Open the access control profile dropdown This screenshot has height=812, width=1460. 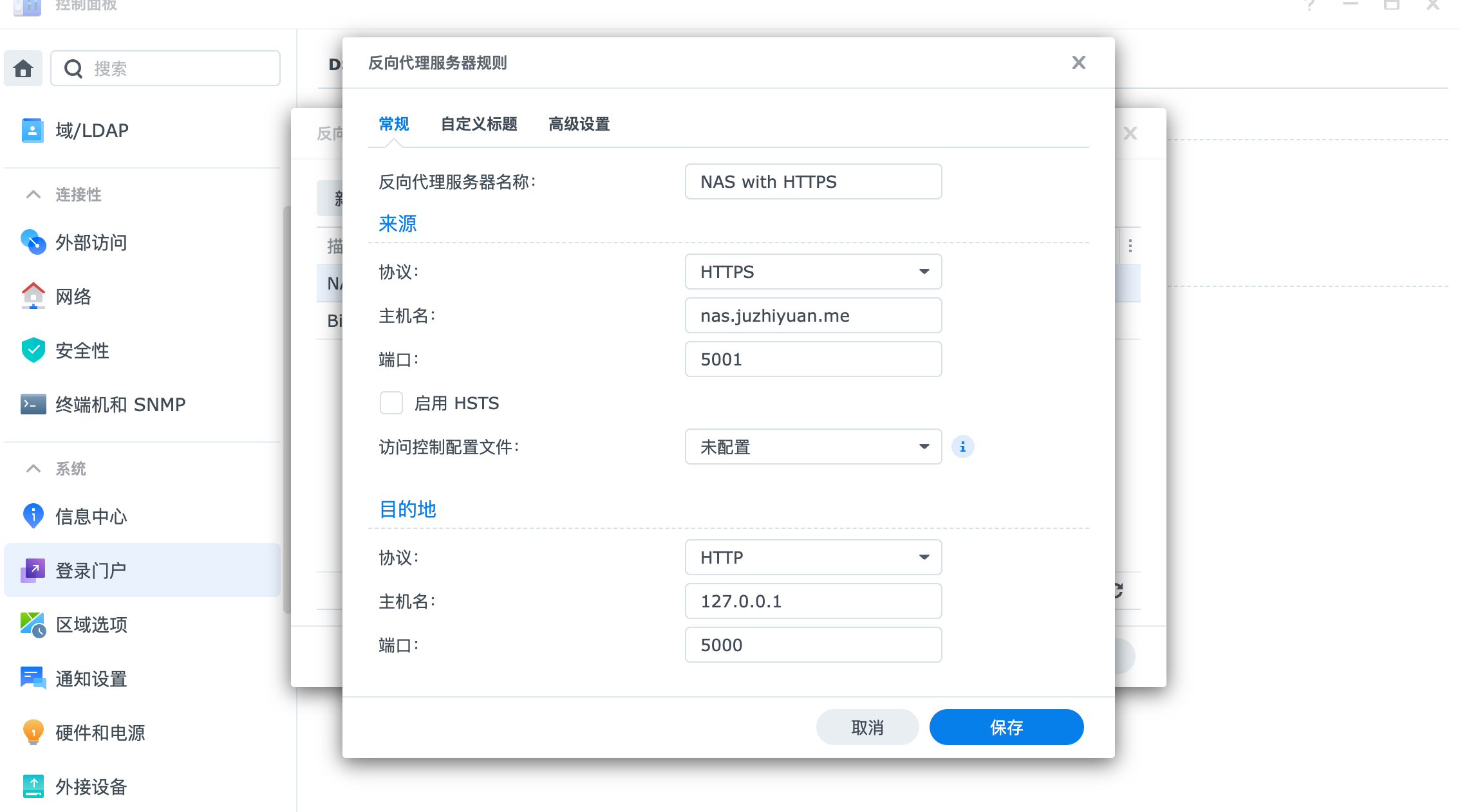pos(813,447)
